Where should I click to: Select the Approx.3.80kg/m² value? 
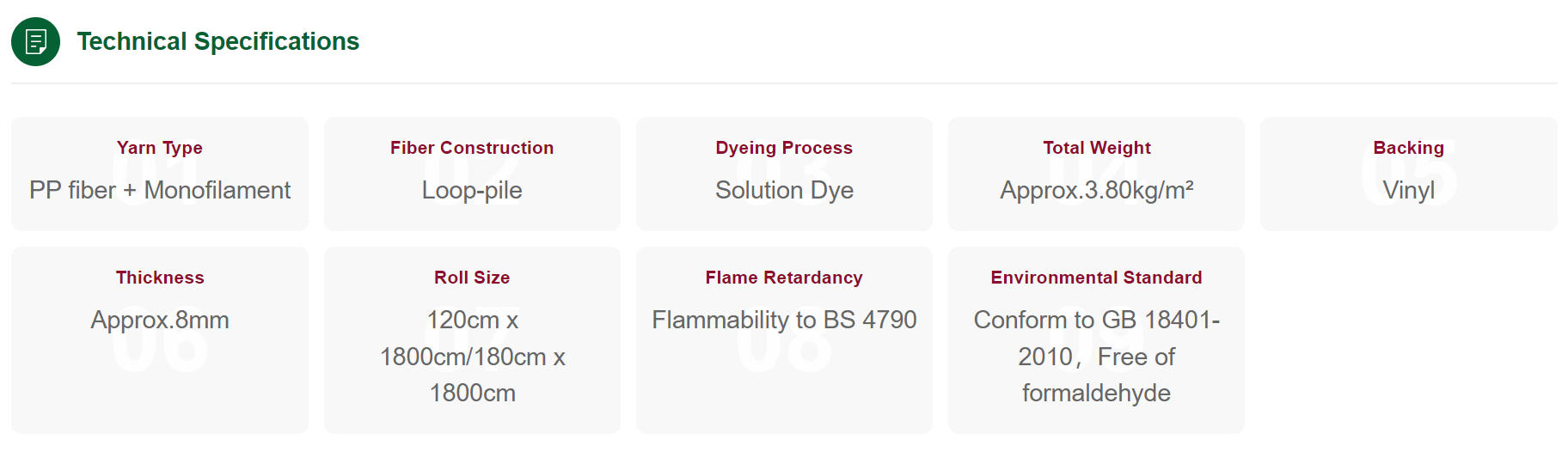pyautogui.click(x=1097, y=190)
